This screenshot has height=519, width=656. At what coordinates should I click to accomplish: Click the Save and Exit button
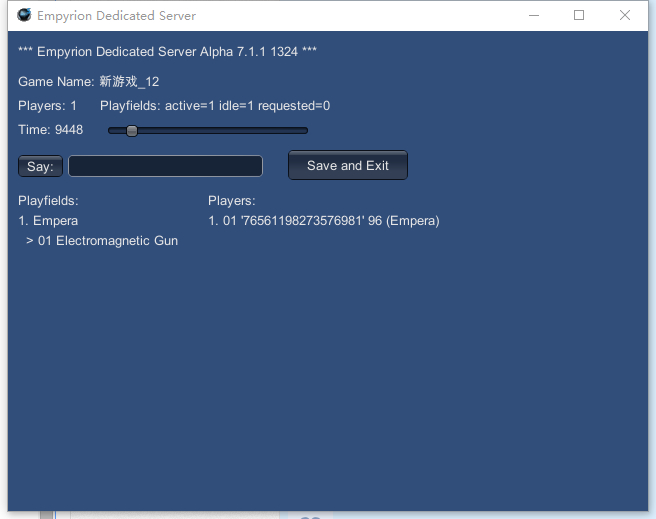coord(348,165)
